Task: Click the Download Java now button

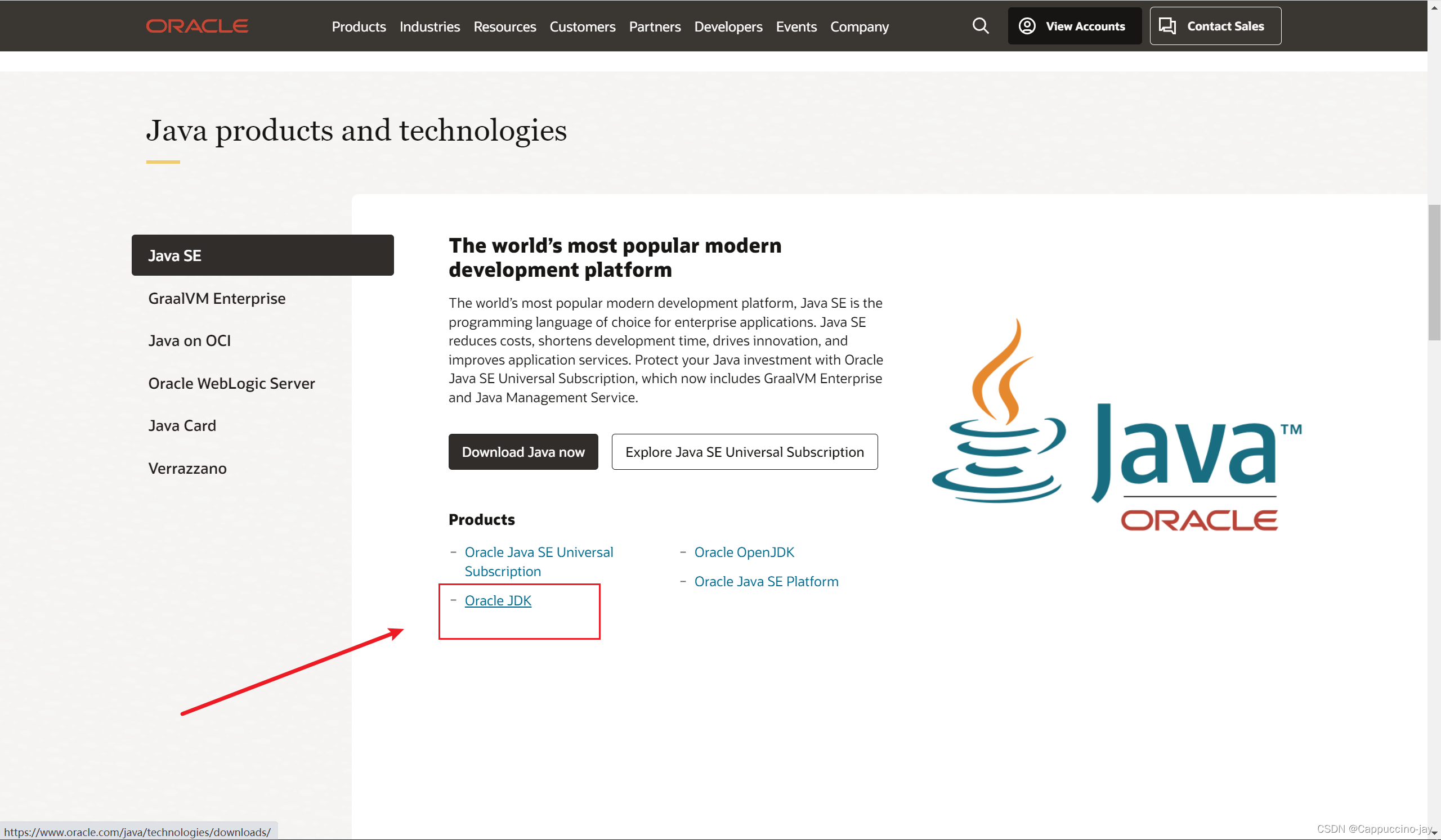Action: [523, 452]
